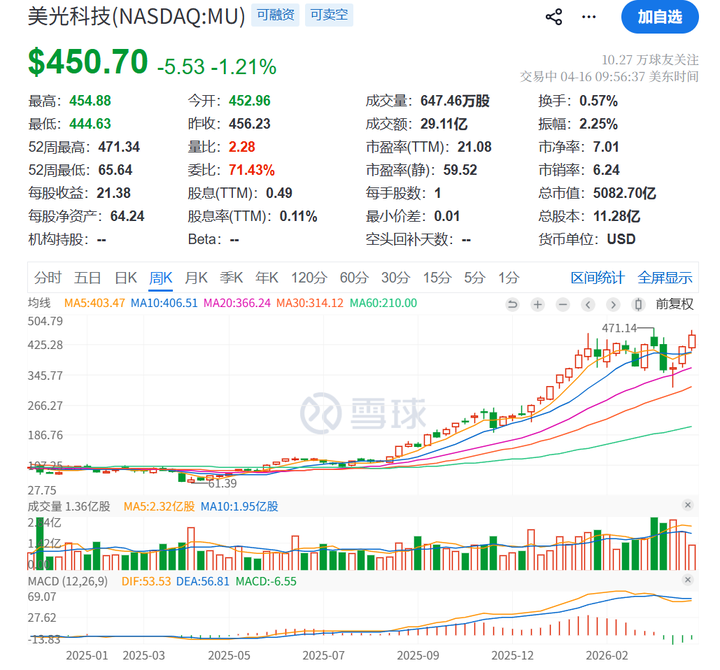Screen dimensions: 720x670
Task: Open 区间统计 range statistics
Action: point(597,277)
